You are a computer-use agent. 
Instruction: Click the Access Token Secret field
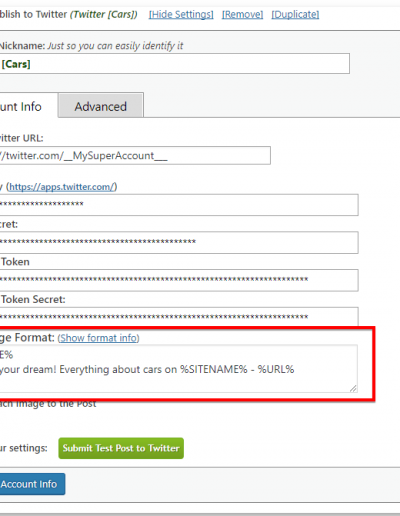(x=179, y=316)
